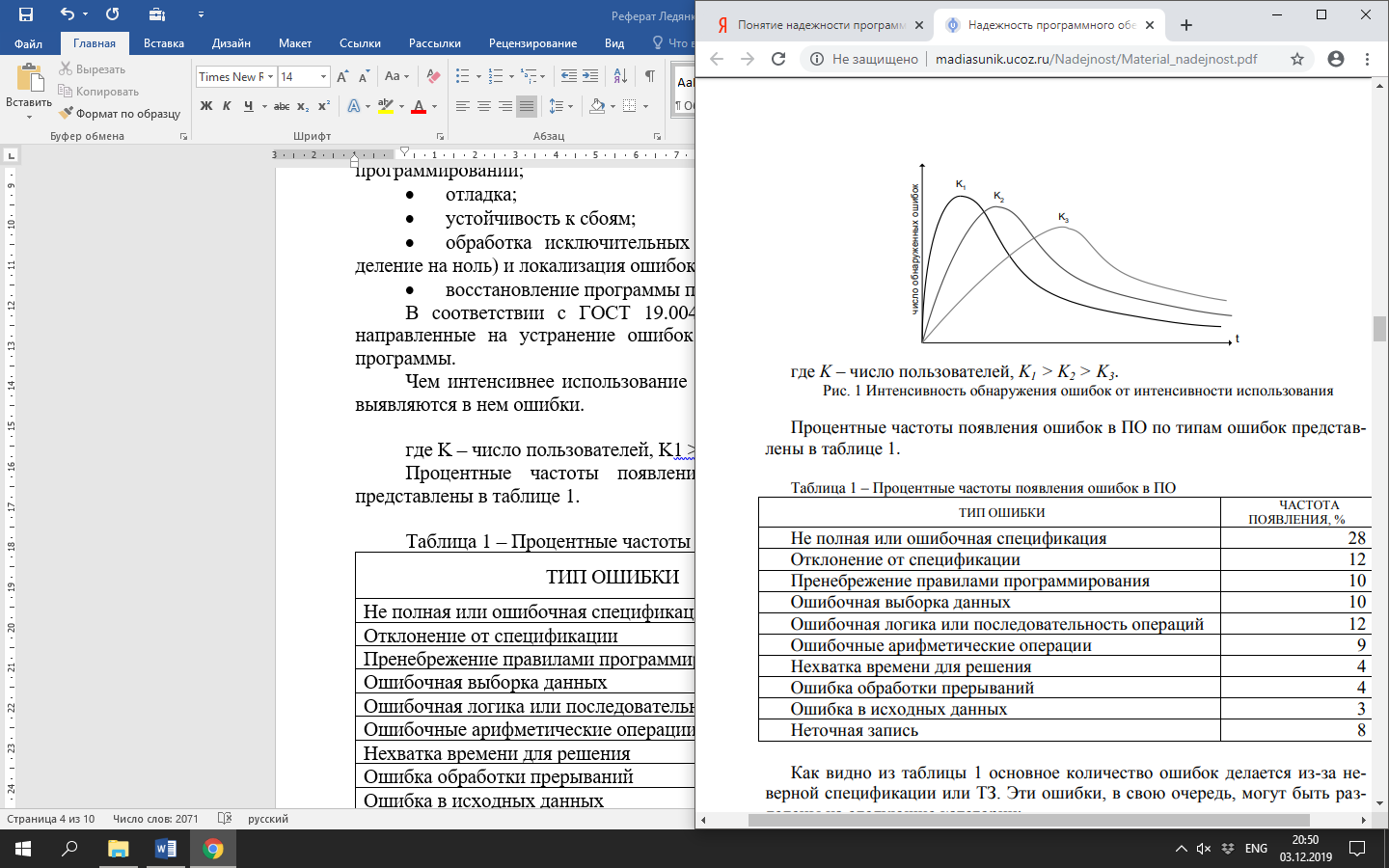Switch to the Макет ribbon tab
1389x868 pixels.
(295, 43)
